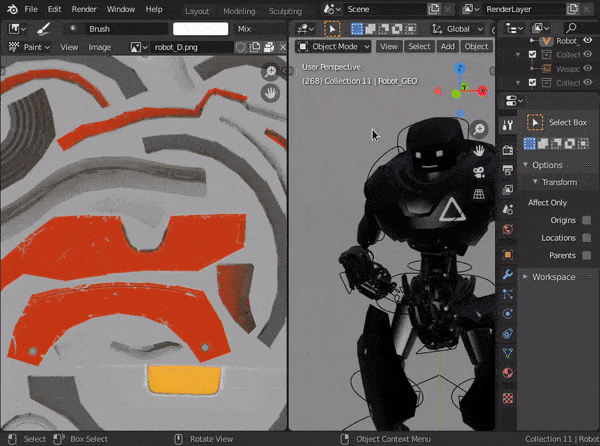Open the Window menu
This screenshot has width=600, height=446.
[x=121, y=9]
